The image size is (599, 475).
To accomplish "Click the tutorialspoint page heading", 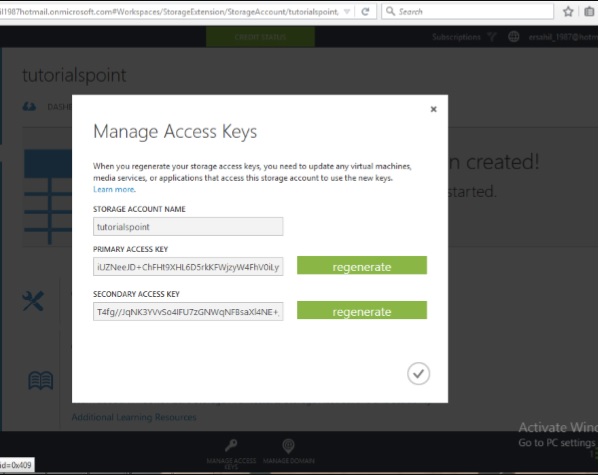I will coord(74,75).
